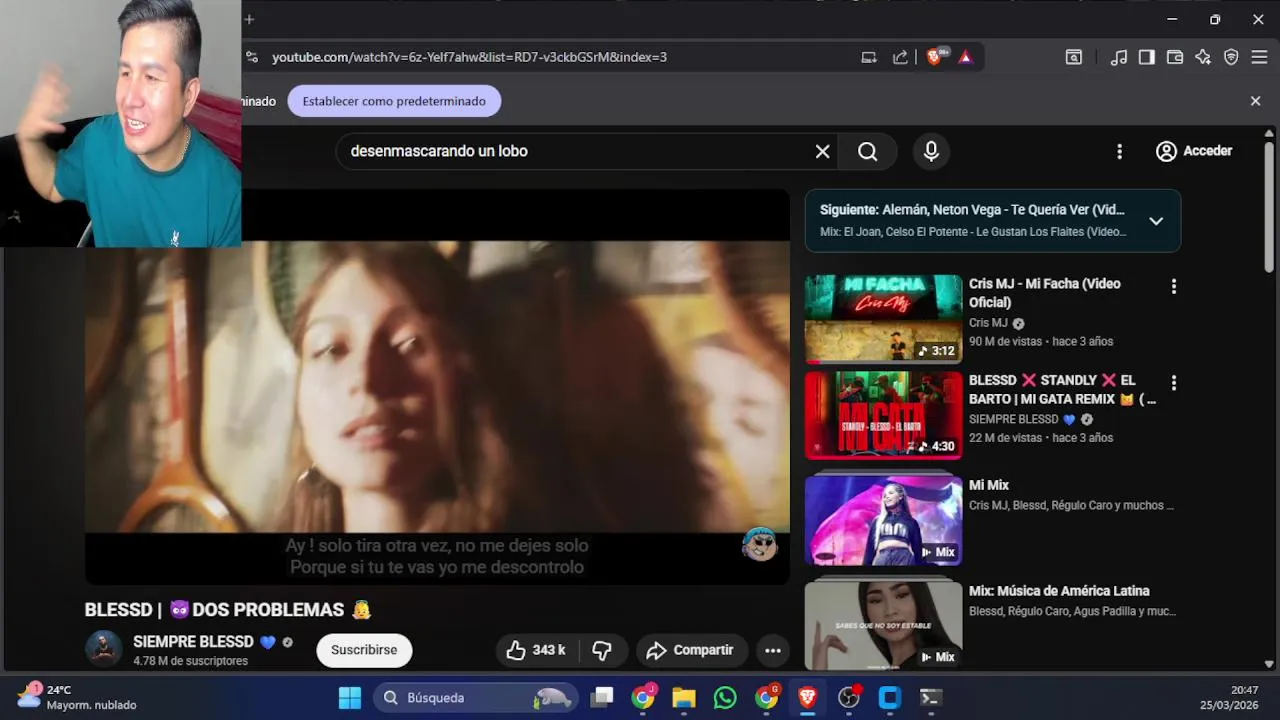Open weather widget showing 24°C
The width and height of the screenshot is (1280, 720).
click(77, 697)
